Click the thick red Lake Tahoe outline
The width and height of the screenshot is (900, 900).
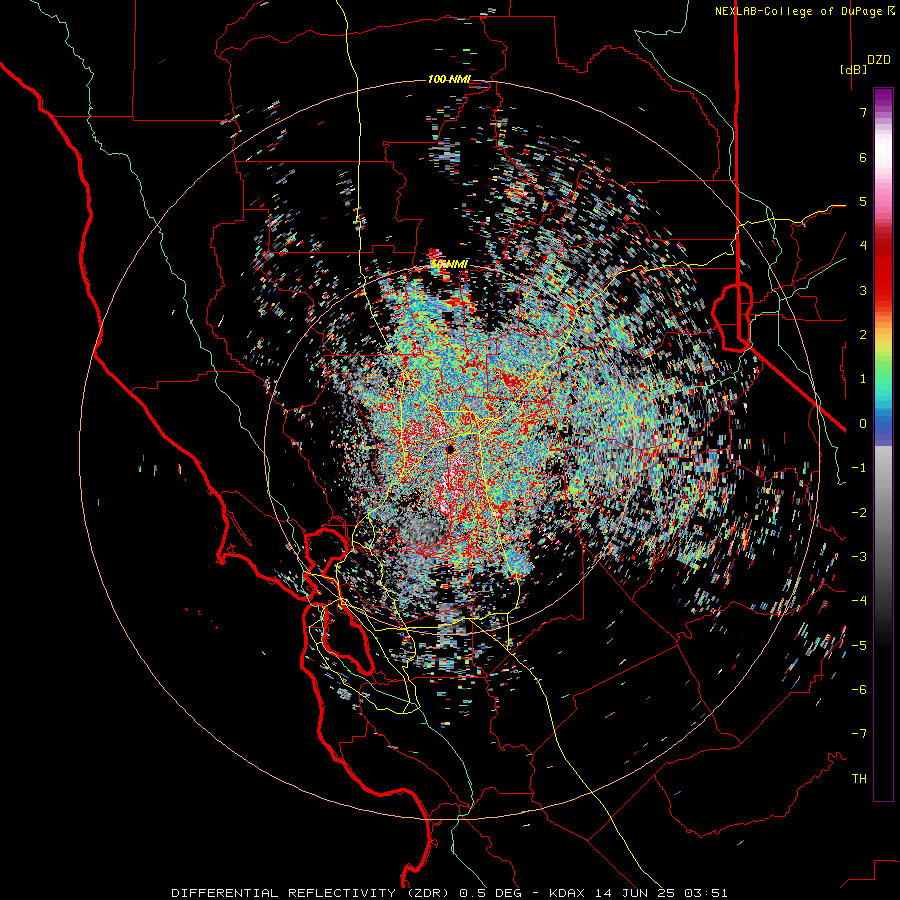[x=733, y=316]
